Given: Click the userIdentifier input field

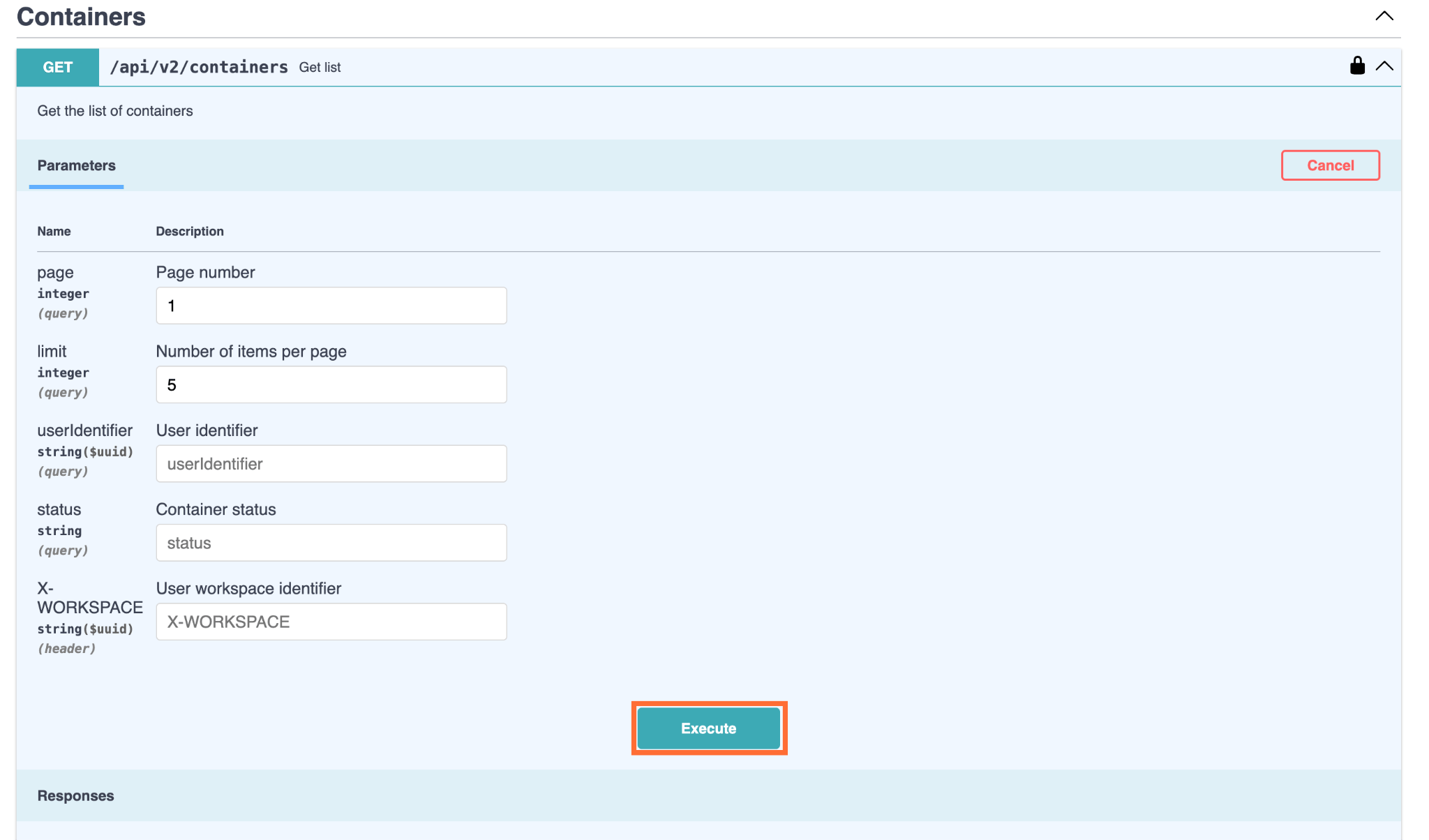Looking at the screenshot, I should coord(331,464).
